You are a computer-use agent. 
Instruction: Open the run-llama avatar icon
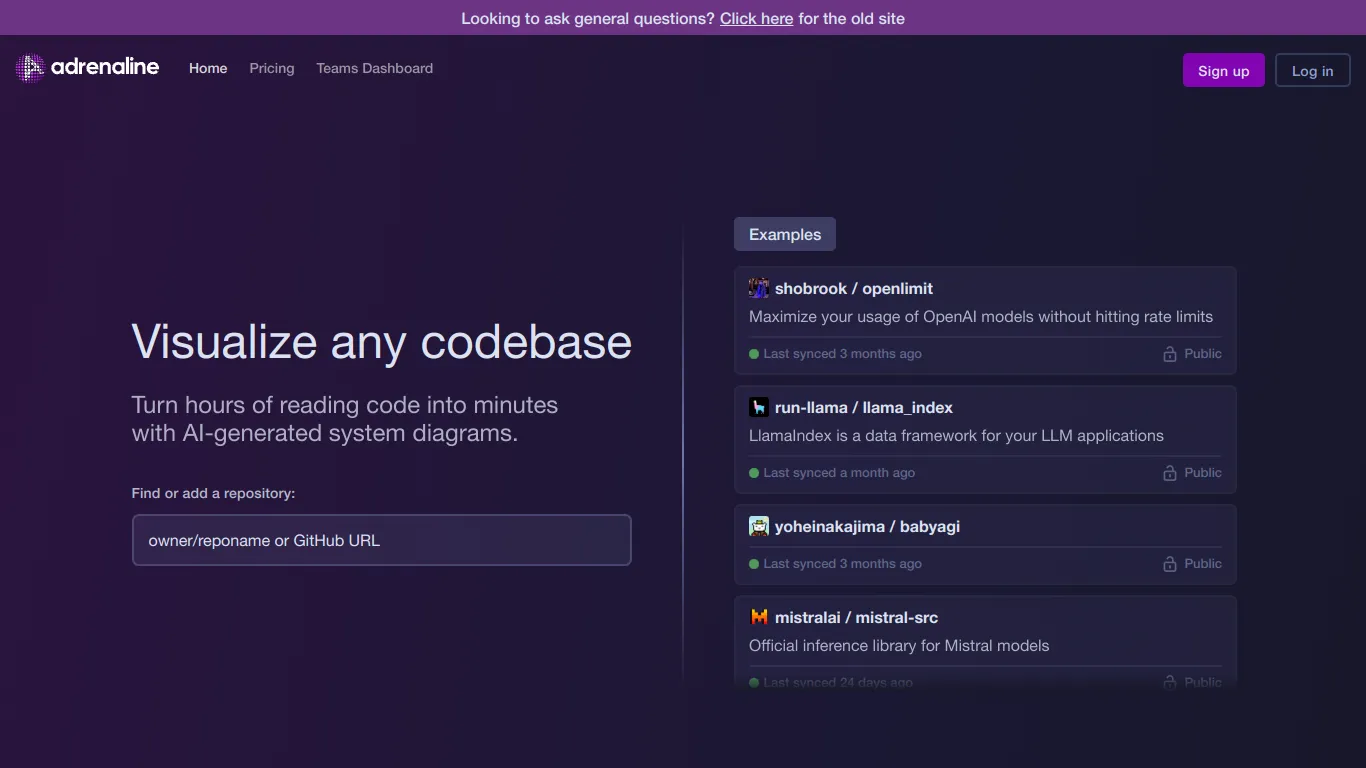pyautogui.click(x=759, y=407)
